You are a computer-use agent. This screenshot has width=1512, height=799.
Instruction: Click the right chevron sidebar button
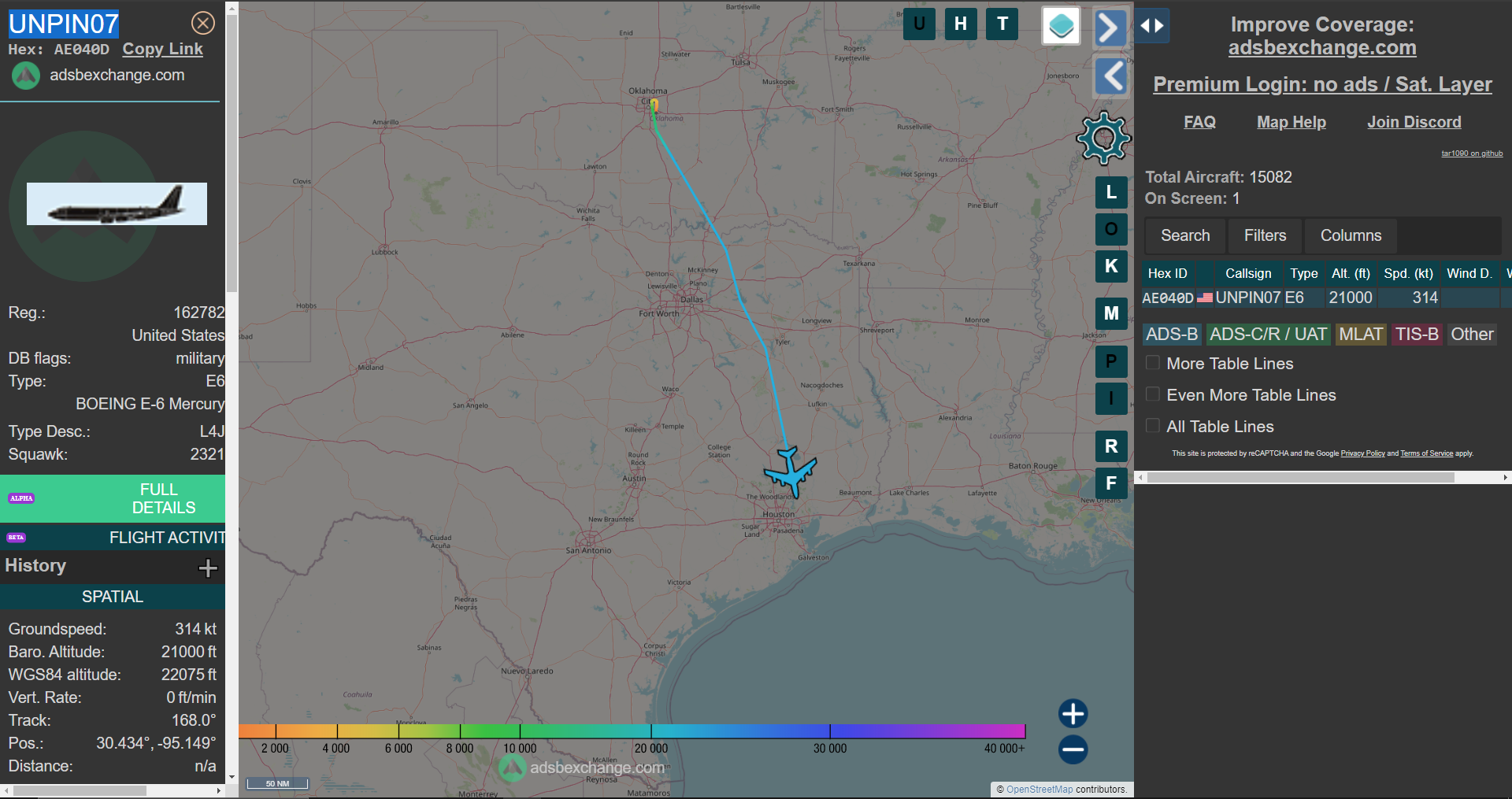point(1110,28)
